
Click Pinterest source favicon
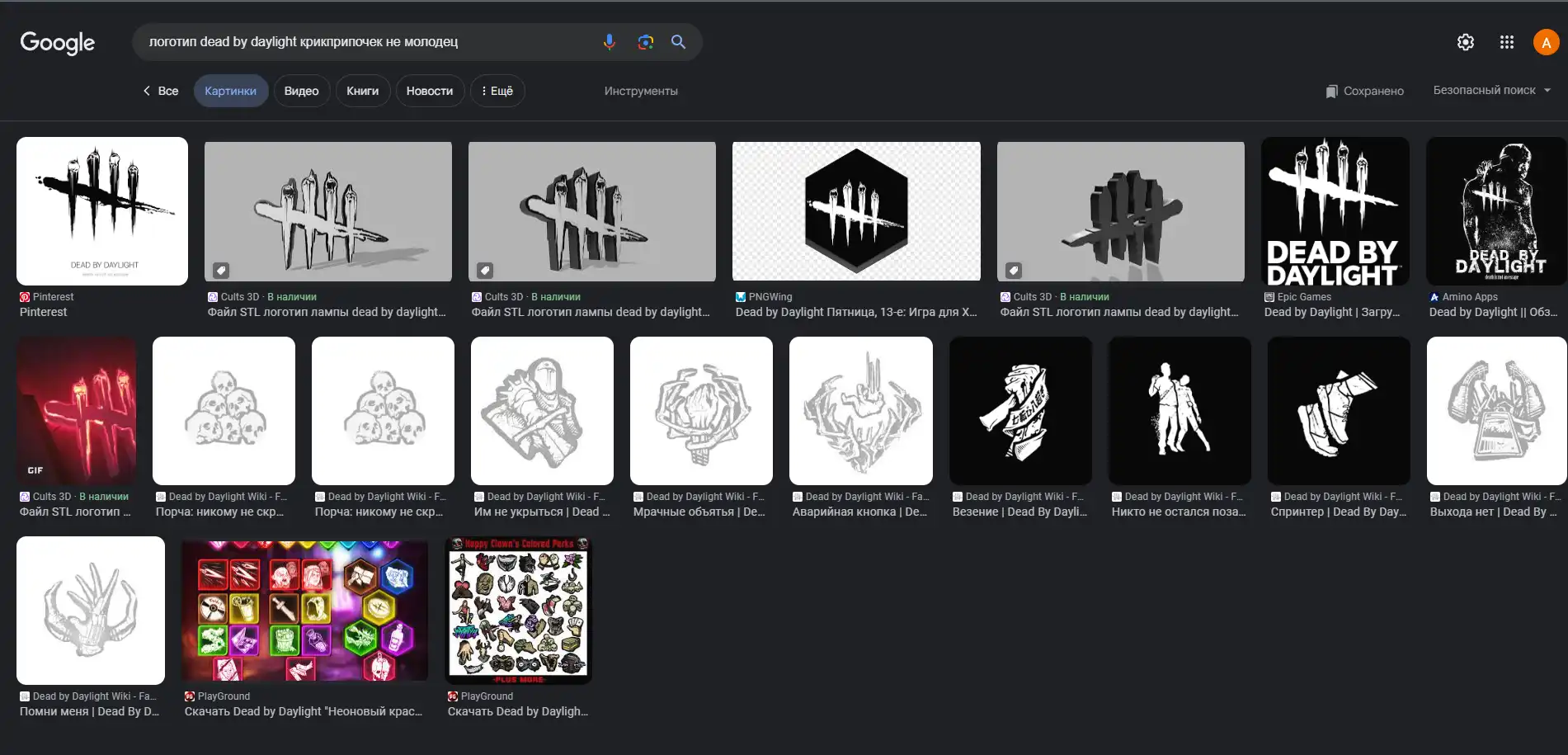tap(25, 297)
